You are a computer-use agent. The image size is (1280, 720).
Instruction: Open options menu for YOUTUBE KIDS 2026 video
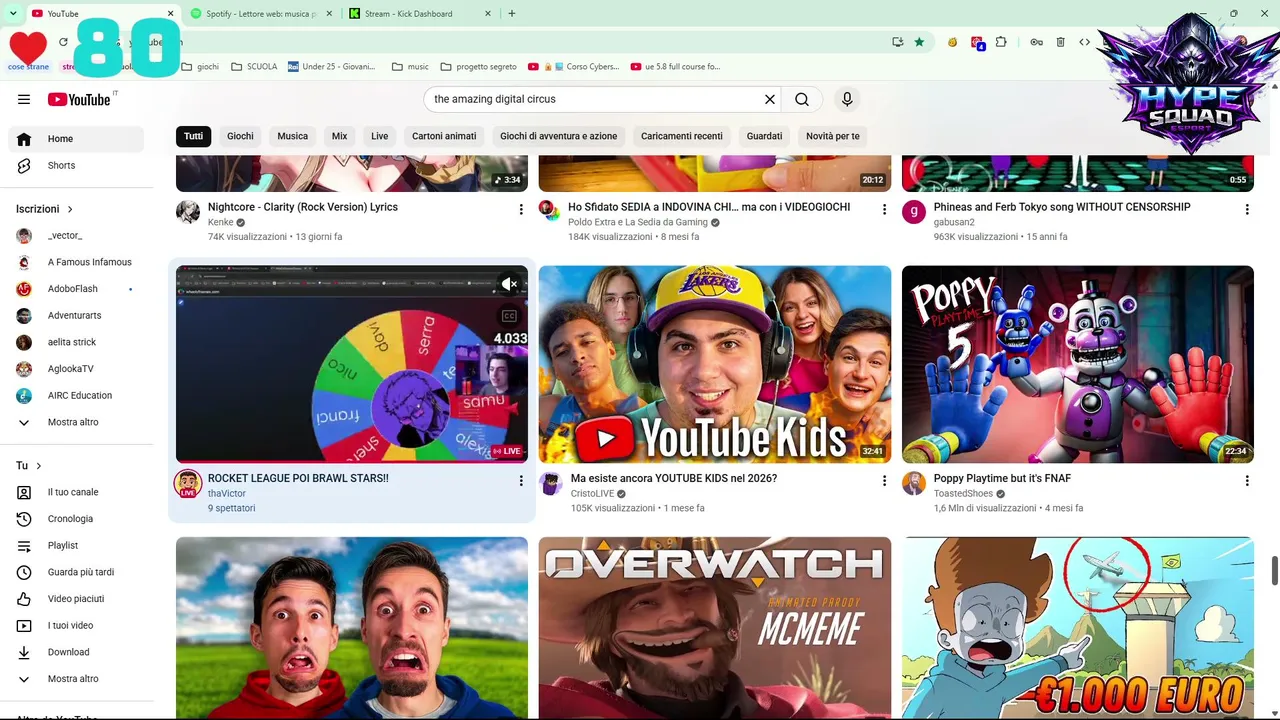[884, 480]
